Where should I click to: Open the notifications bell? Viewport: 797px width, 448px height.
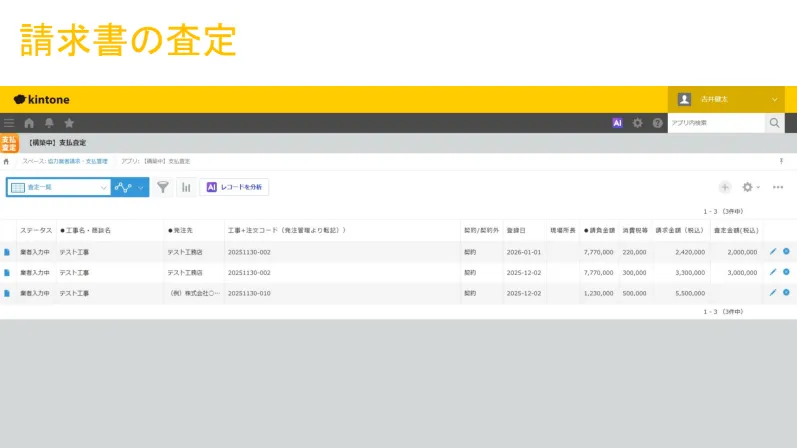tap(49, 123)
